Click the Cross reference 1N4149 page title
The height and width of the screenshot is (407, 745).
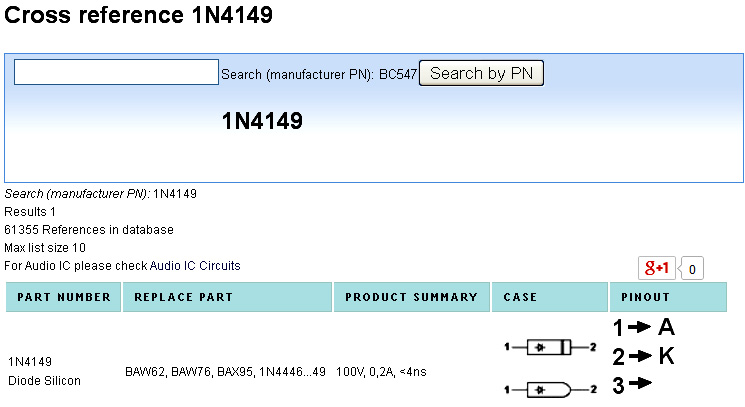click(x=139, y=17)
